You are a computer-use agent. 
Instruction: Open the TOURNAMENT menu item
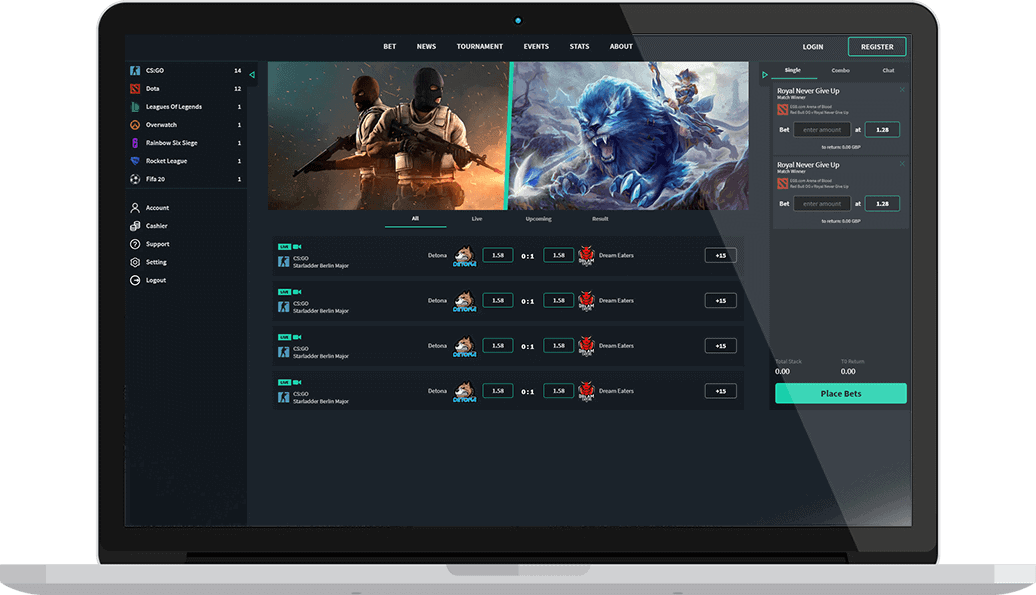[479, 47]
